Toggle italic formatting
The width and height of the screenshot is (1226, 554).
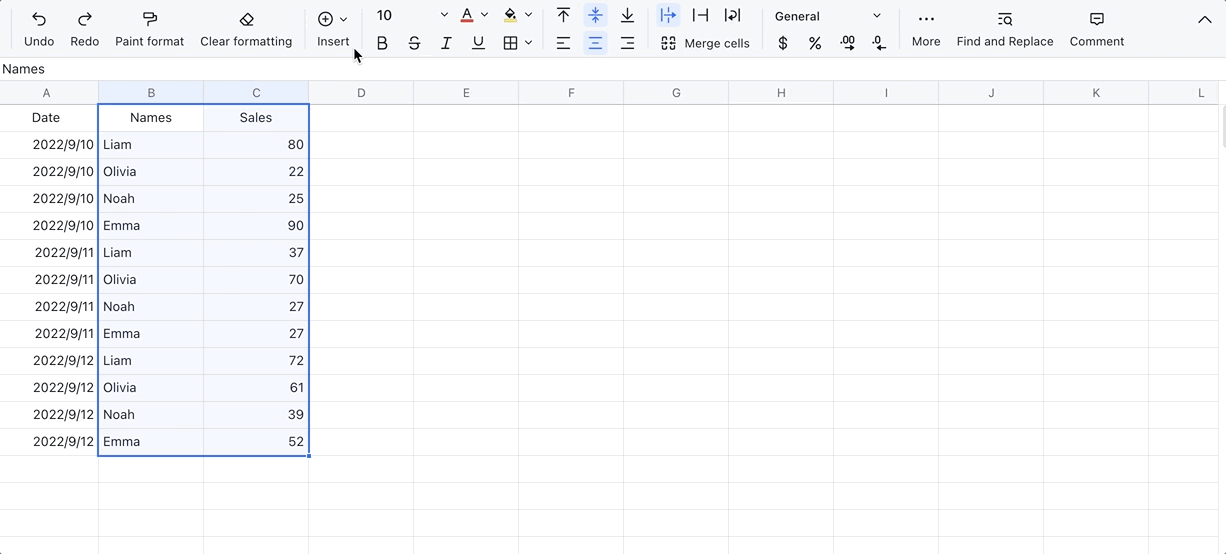[446, 43]
